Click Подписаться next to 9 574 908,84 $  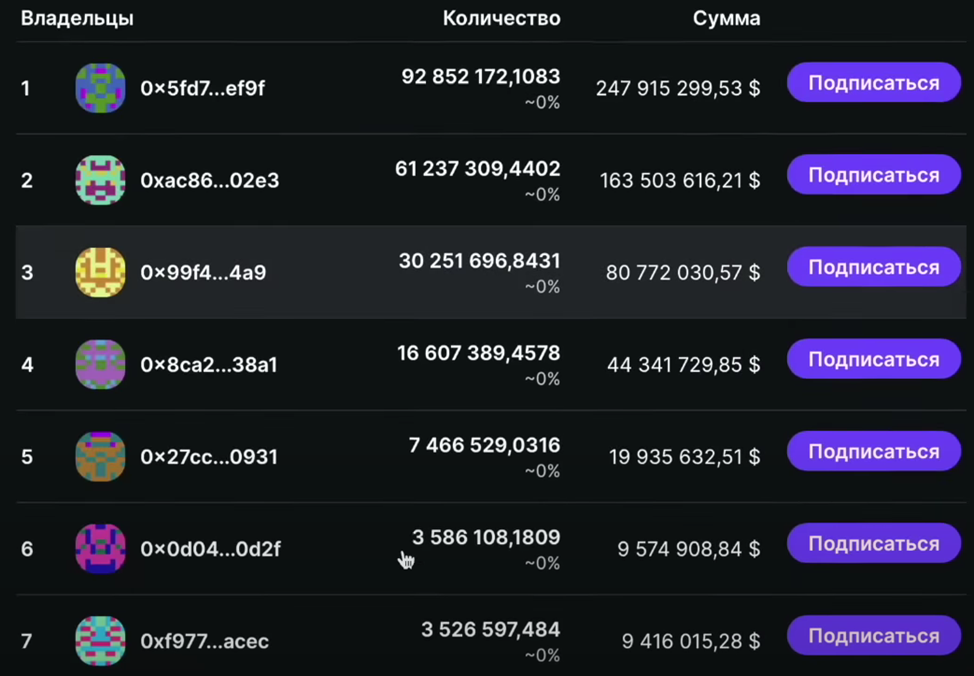tap(874, 544)
